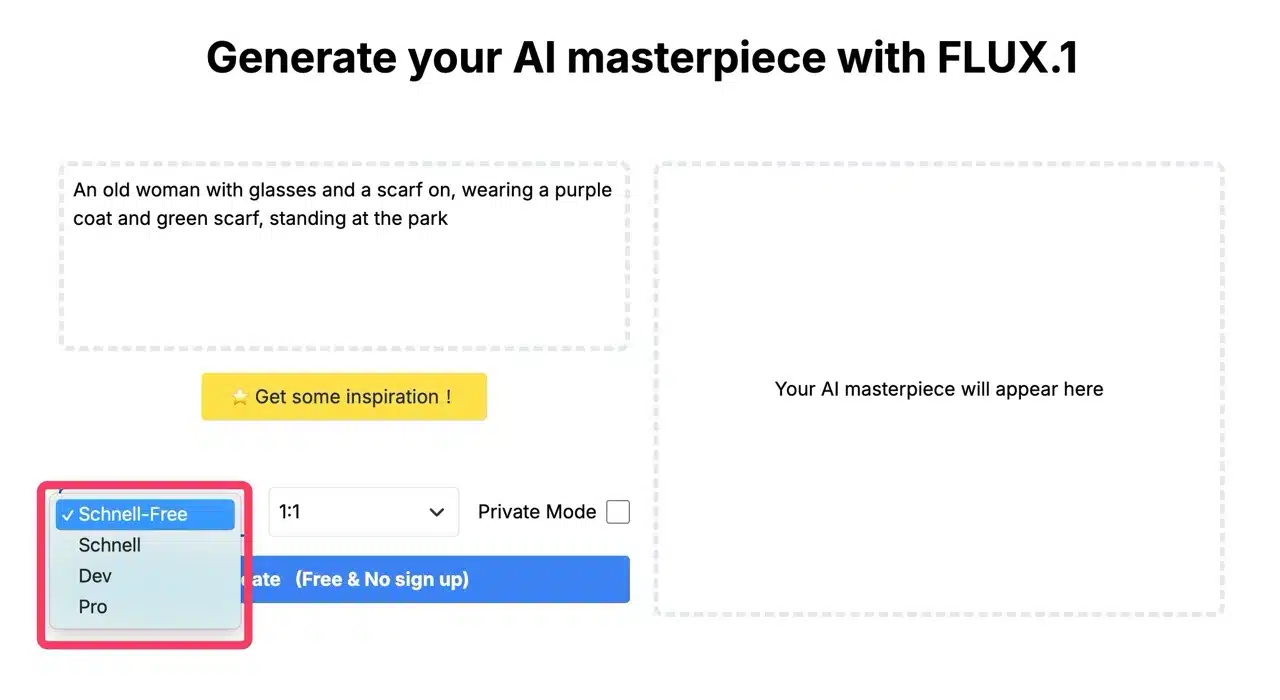Click the word "purple" in the prompt
1280x700 pixels.
coord(583,190)
